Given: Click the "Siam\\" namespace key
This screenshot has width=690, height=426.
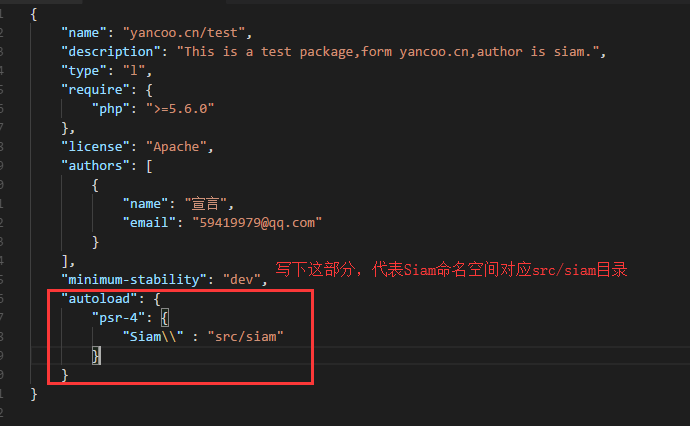Looking at the screenshot, I should click(153, 337).
